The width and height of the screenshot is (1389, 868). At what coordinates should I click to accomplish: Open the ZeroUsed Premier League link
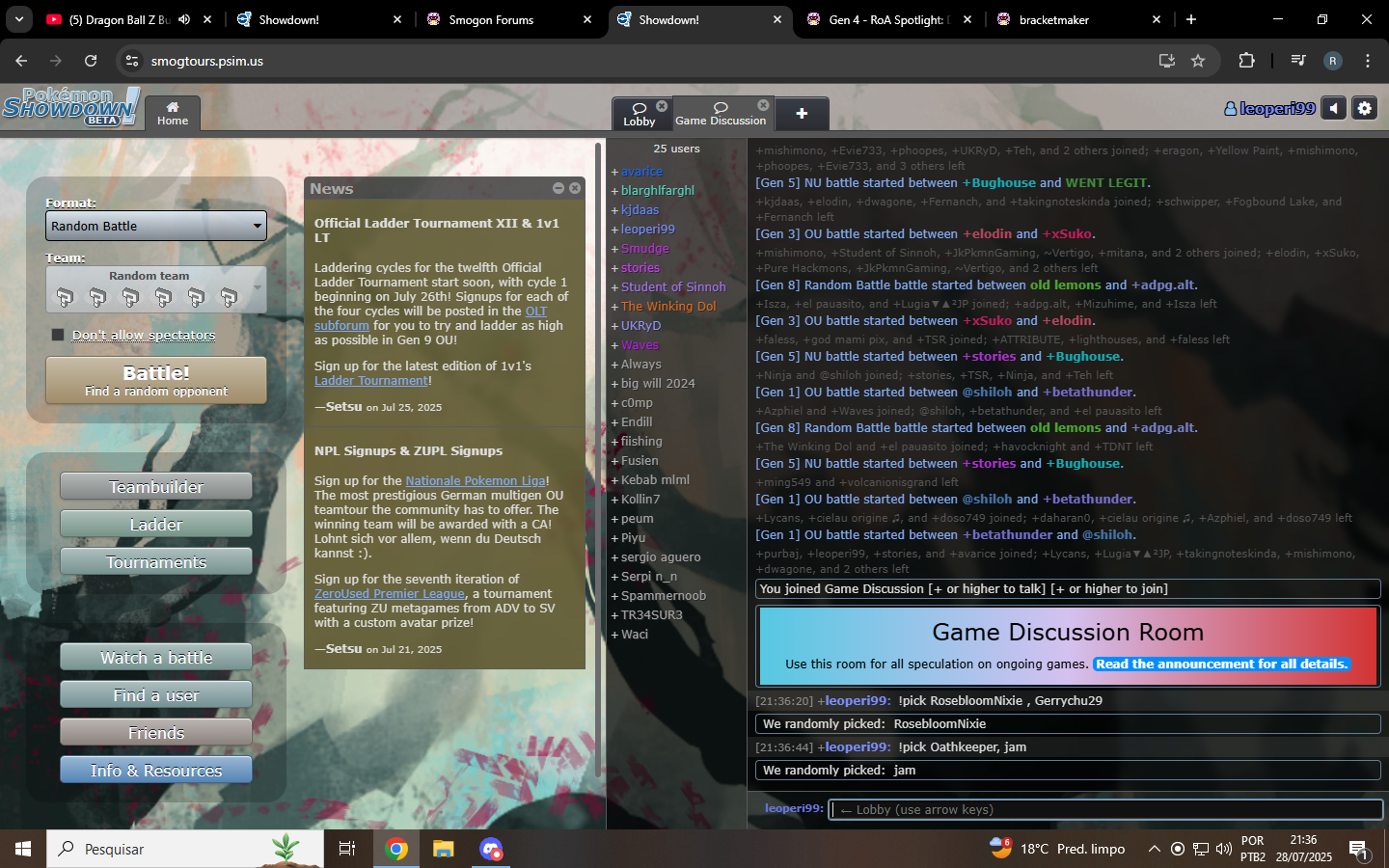(390, 593)
